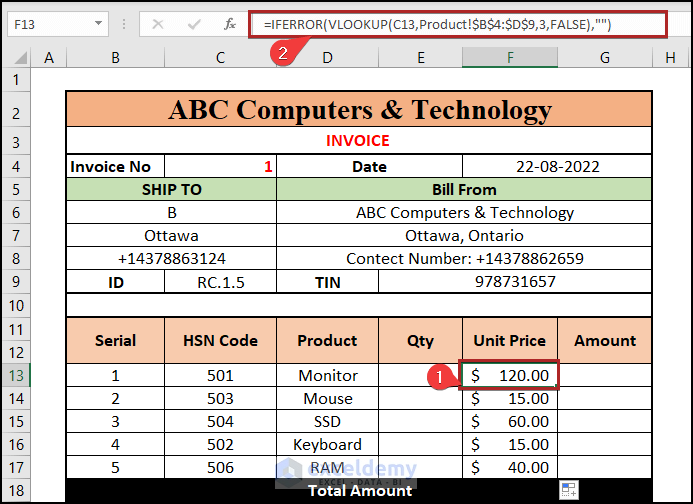693x504 pixels.
Task: Click the invoice number value 1 in red
Action: 220,167
